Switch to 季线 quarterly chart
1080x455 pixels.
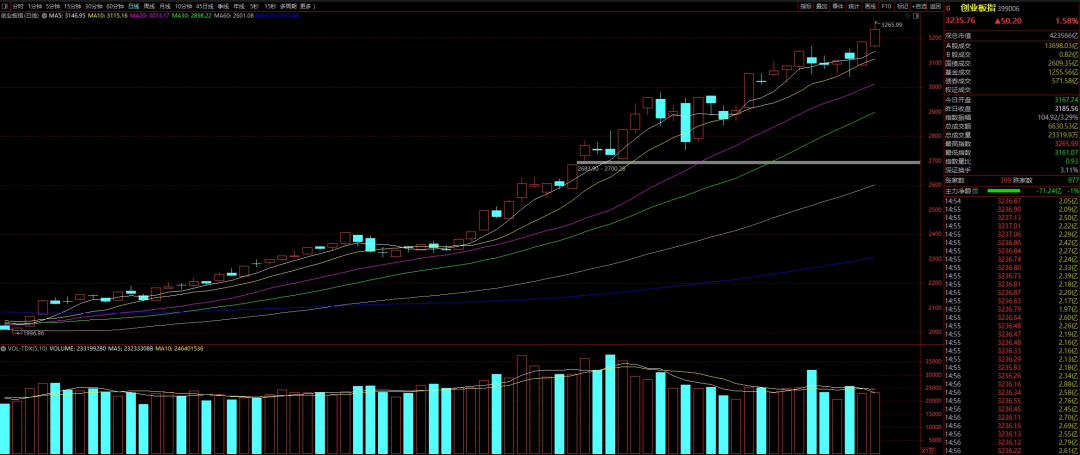point(222,6)
